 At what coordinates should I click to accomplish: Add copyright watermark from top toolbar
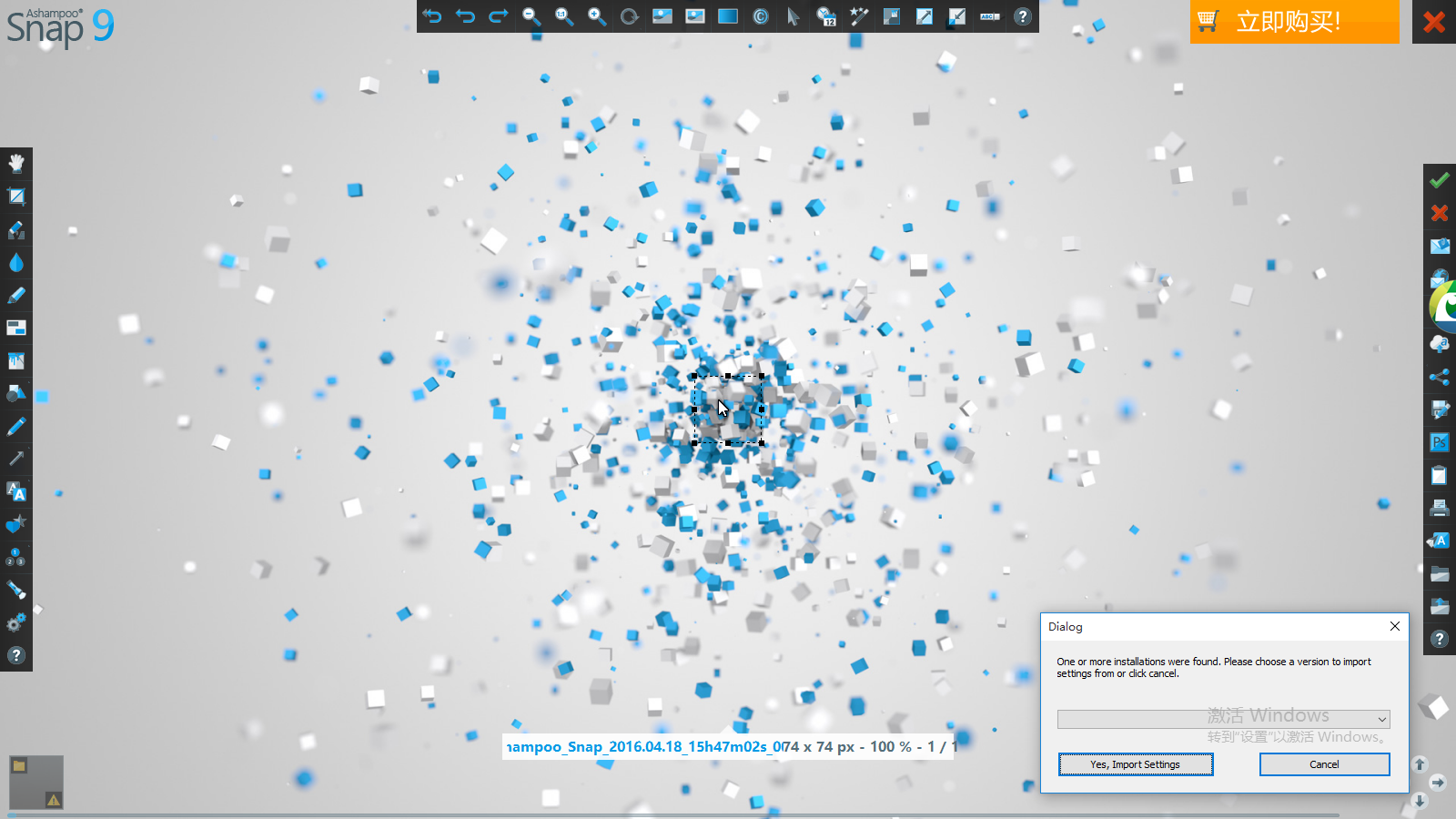tap(761, 16)
